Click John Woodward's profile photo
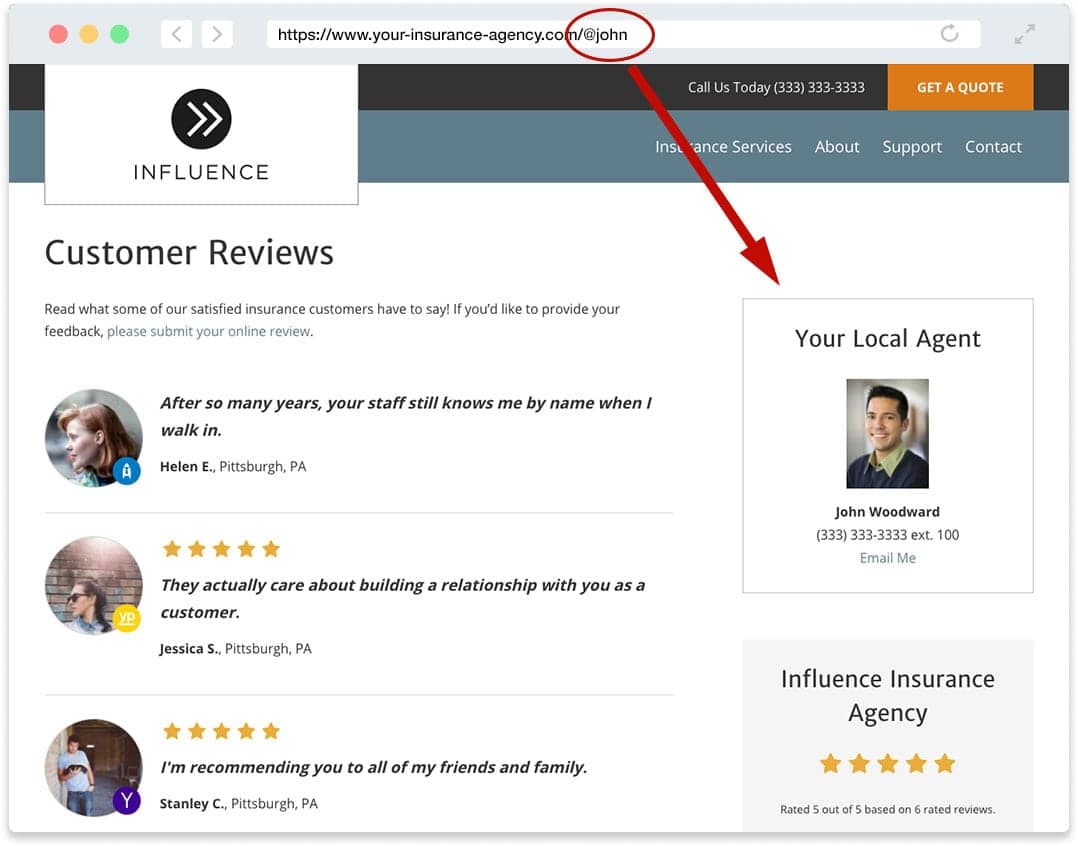This screenshot has width=1078, height=846. (x=887, y=432)
